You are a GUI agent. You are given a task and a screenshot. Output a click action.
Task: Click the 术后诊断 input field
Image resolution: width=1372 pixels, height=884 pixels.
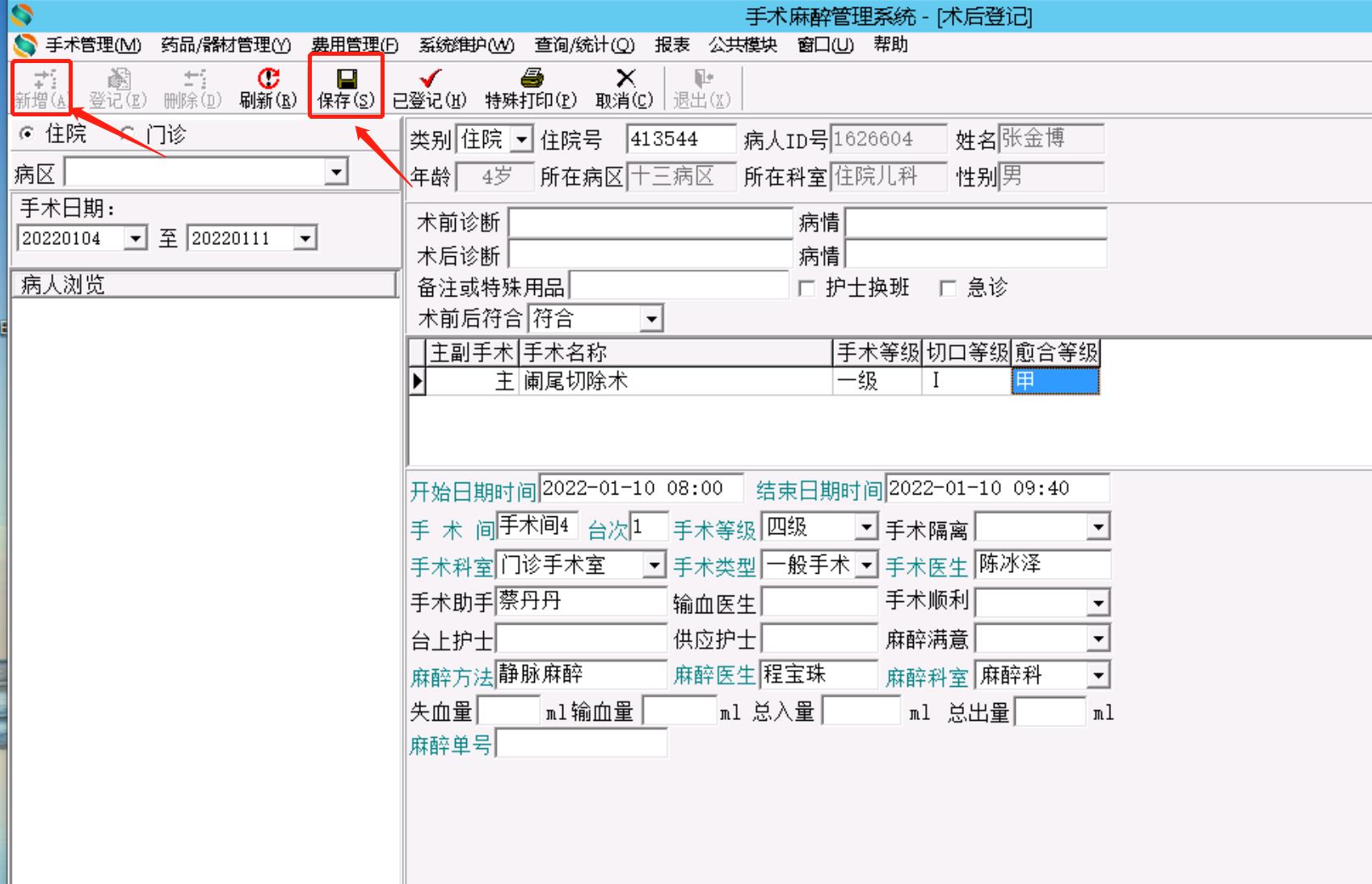tap(650, 256)
